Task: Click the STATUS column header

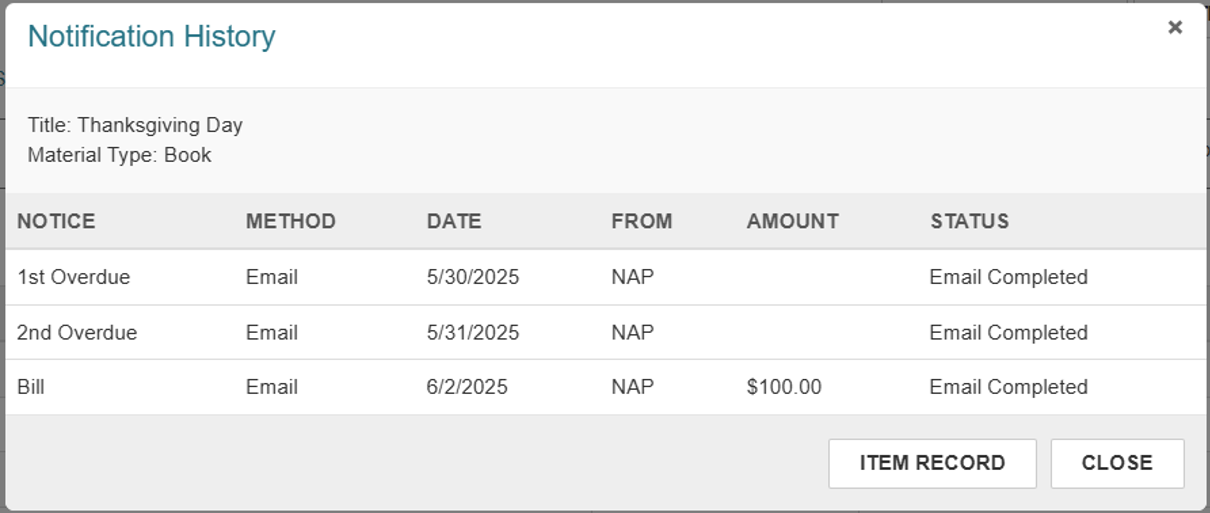Action: point(969,221)
